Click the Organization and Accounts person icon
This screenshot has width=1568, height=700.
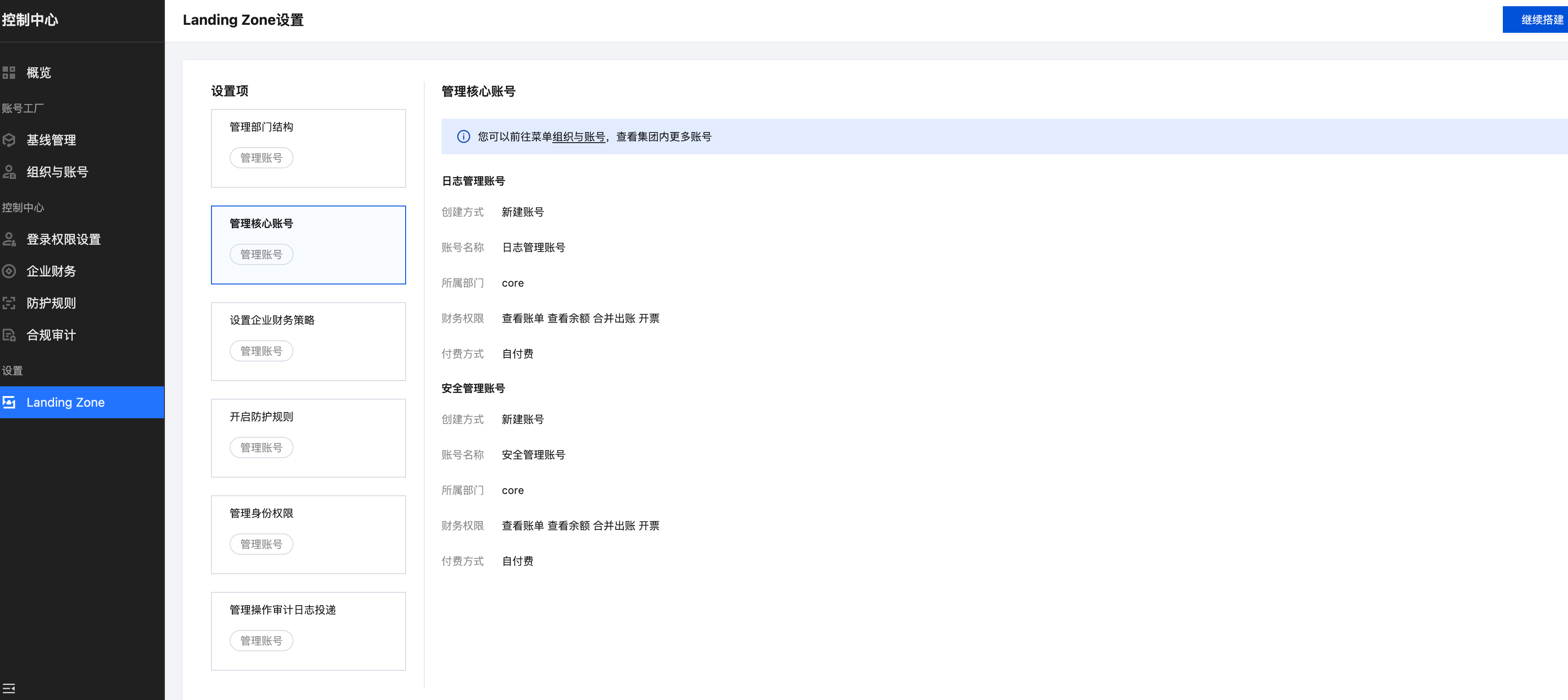pos(9,172)
